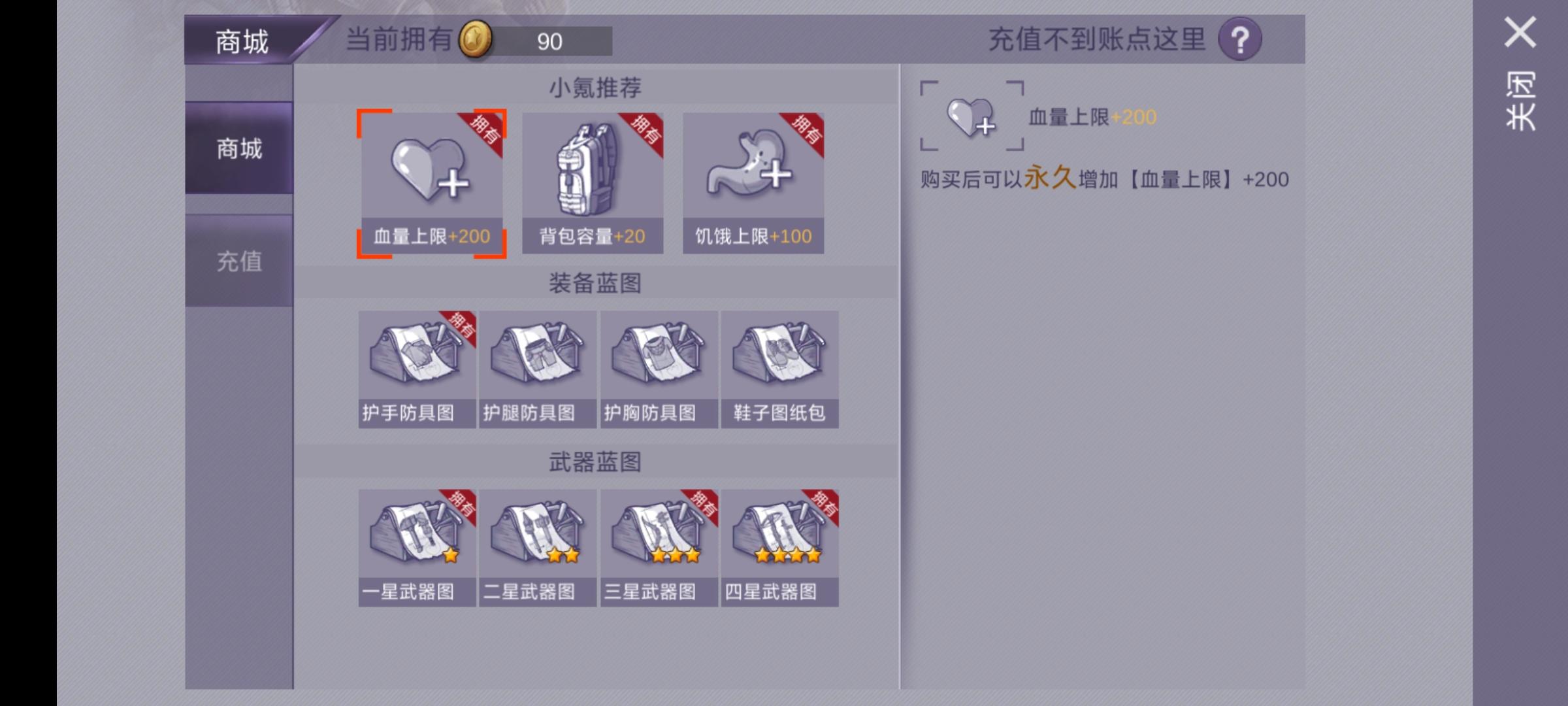This screenshot has width=1568, height=706.
Task: Select the 血量上限+200 heart item
Action: (x=432, y=183)
